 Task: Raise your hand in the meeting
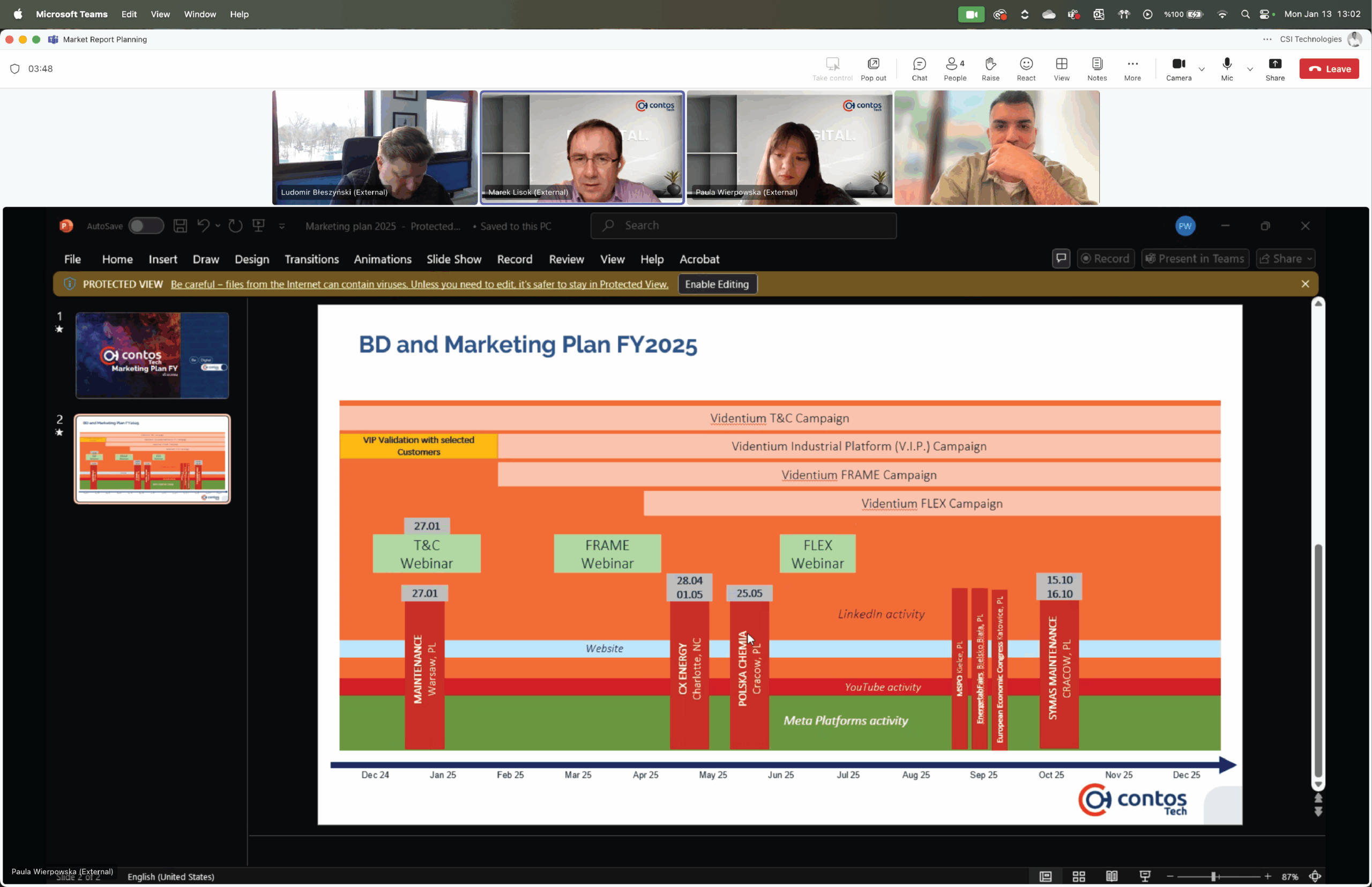(x=990, y=69)
